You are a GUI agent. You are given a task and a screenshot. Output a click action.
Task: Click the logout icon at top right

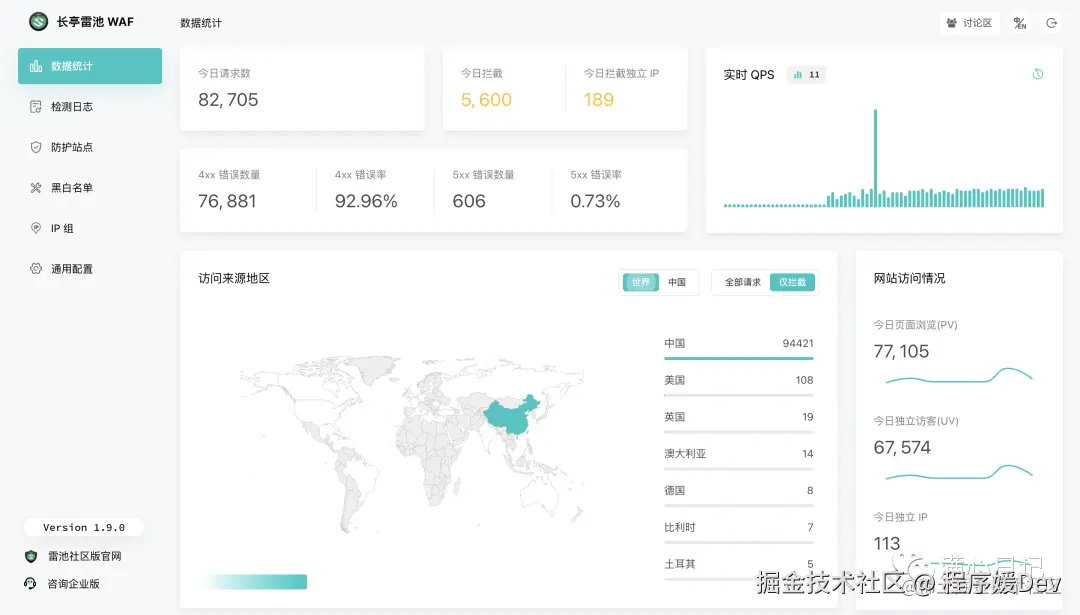click(1052, 23)
